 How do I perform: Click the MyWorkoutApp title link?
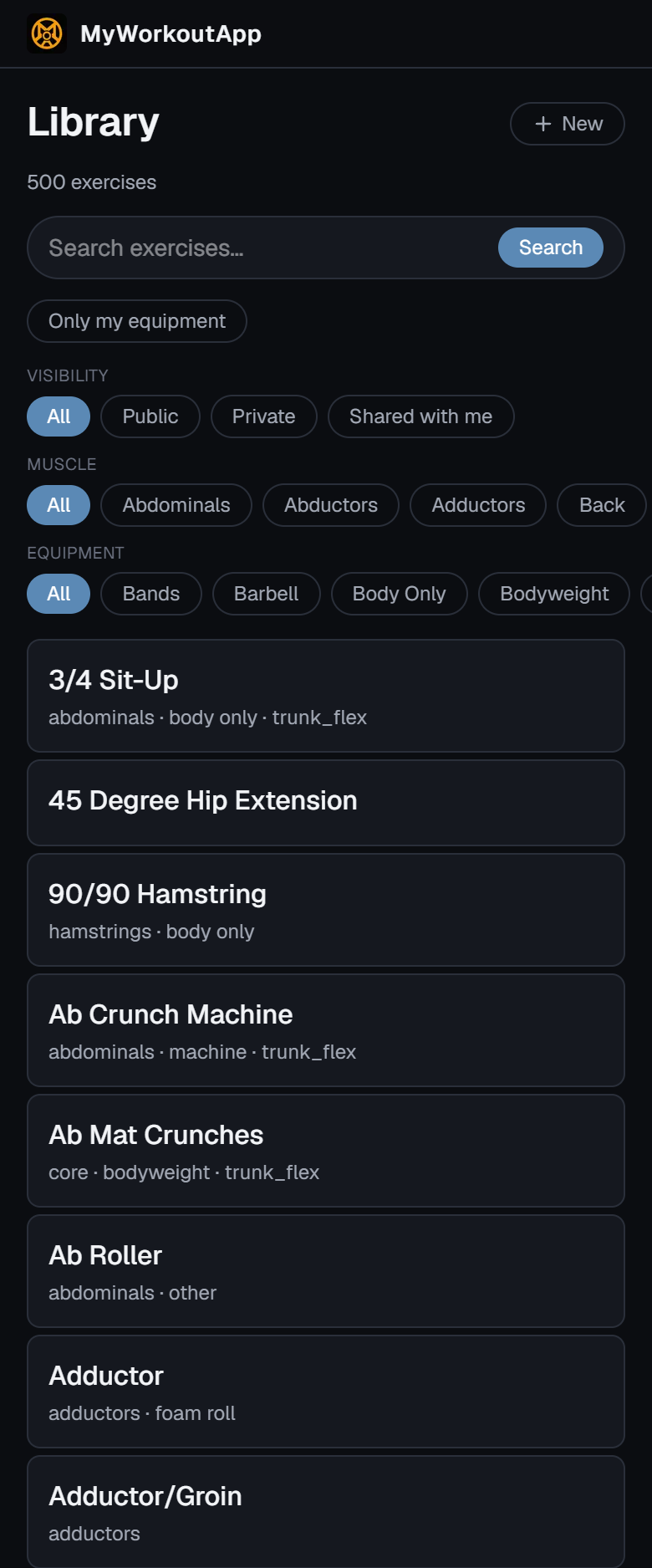click(171, 33)
